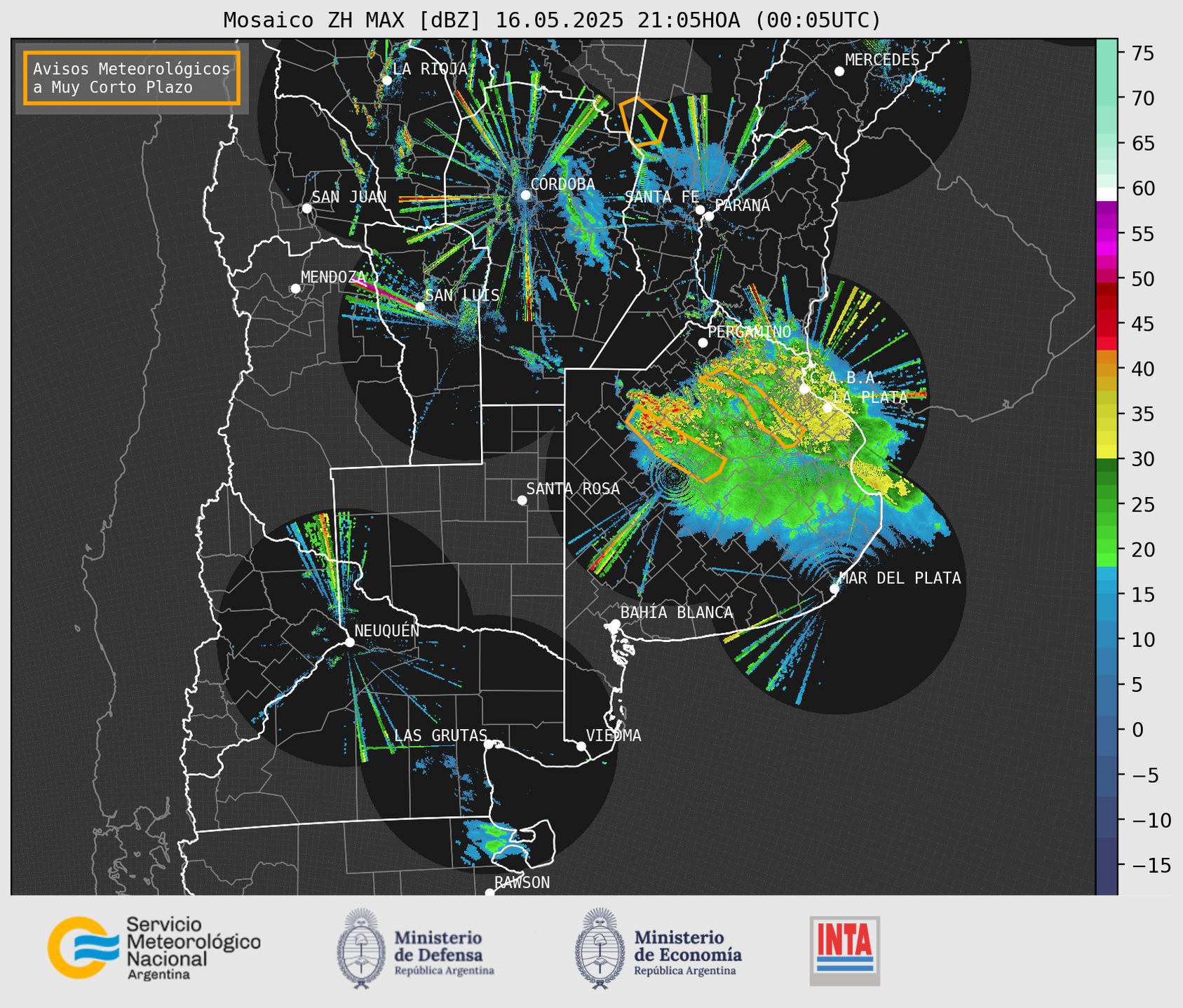Click the Ministerio de Economía emblem
Image resolution: width=1183 pixels, height=1008 pixels.
pos(600,948)
